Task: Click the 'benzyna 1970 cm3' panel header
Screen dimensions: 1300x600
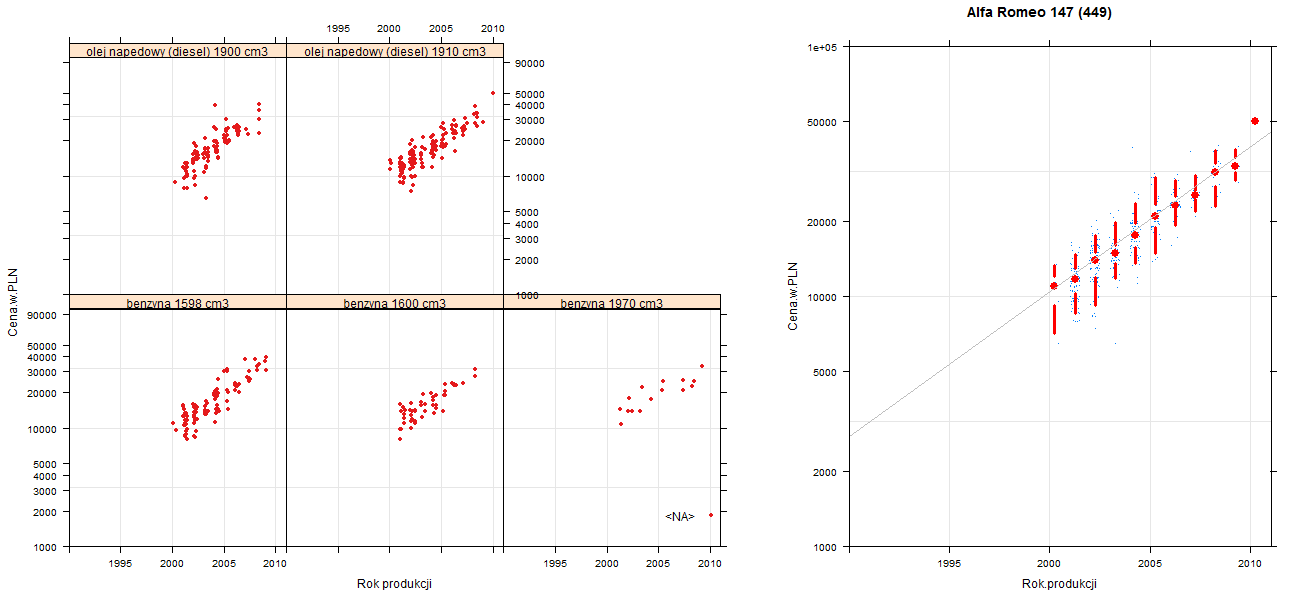Action: 612,302
